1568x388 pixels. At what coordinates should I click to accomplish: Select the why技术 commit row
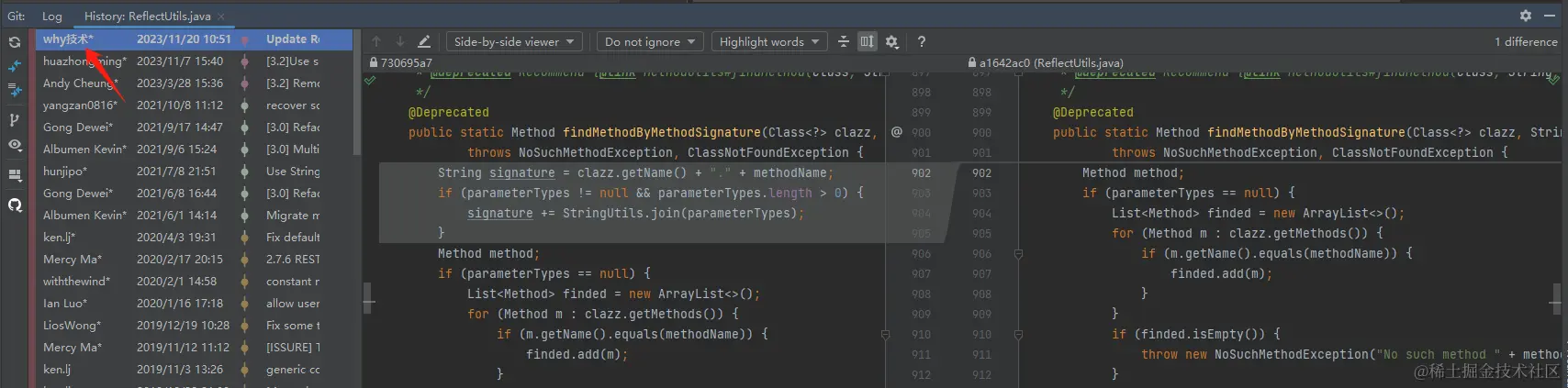pos(194,39)
